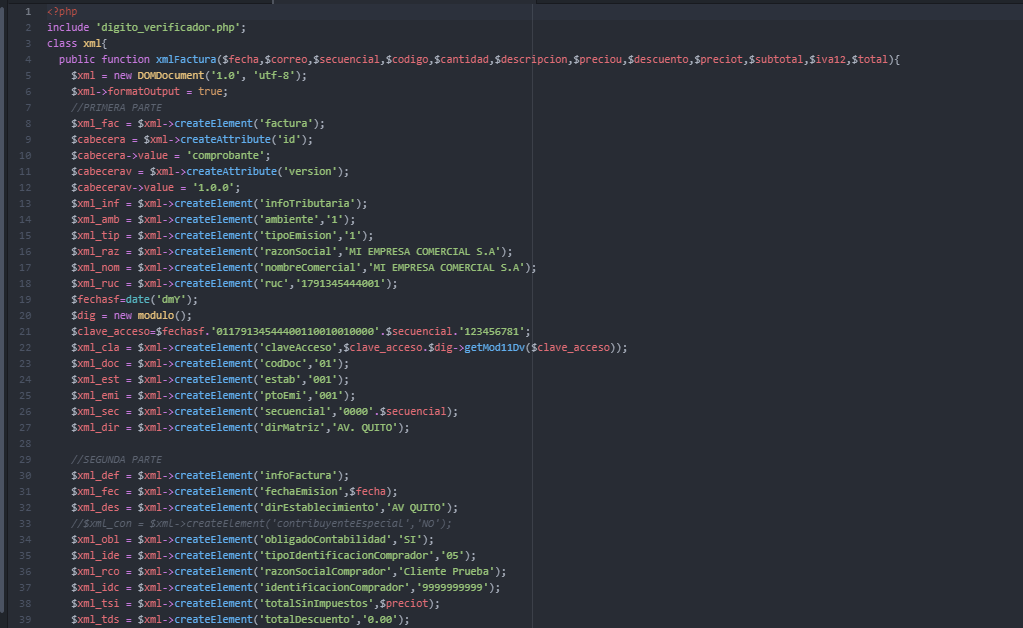The width and height of the screenshot is (1023, 628).
Task: Click the $descuento parameter in function signature
Action: (658, 60)
